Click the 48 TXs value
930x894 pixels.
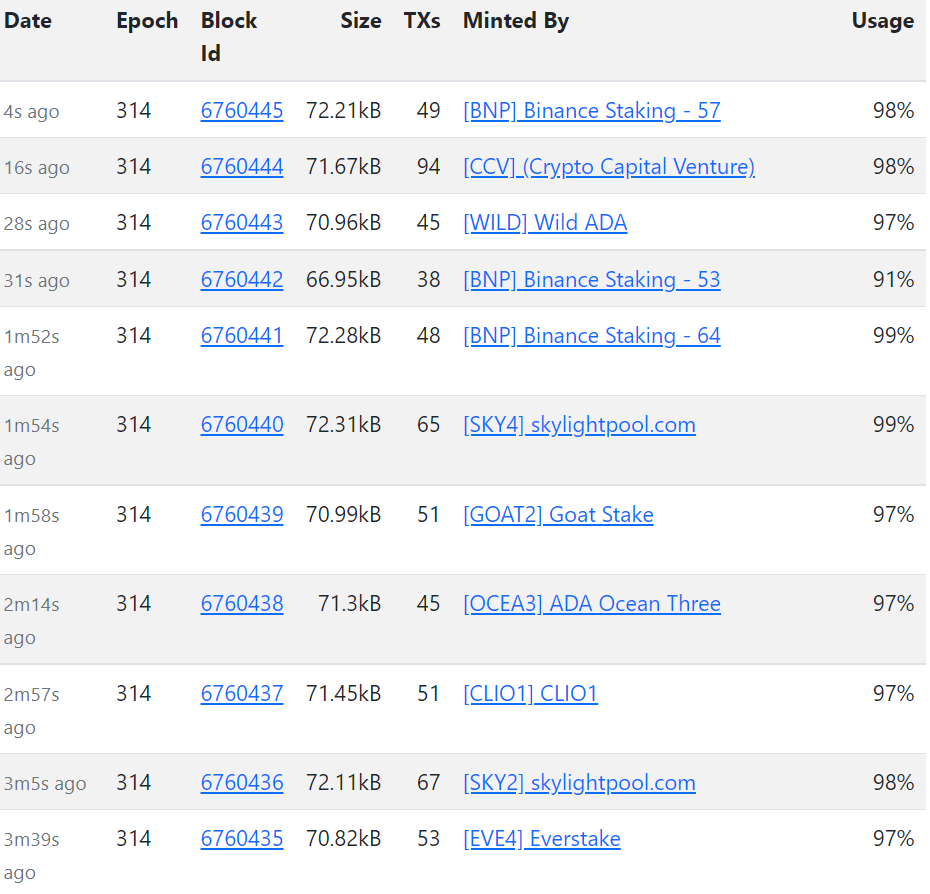428,336
